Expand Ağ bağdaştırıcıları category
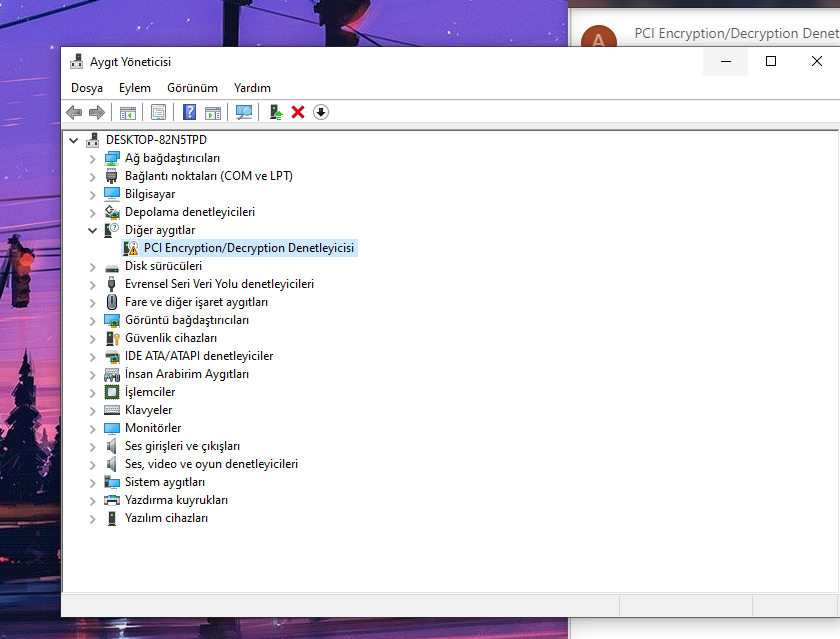This screenshot has width=840, height=639. (x=93, y=159)
